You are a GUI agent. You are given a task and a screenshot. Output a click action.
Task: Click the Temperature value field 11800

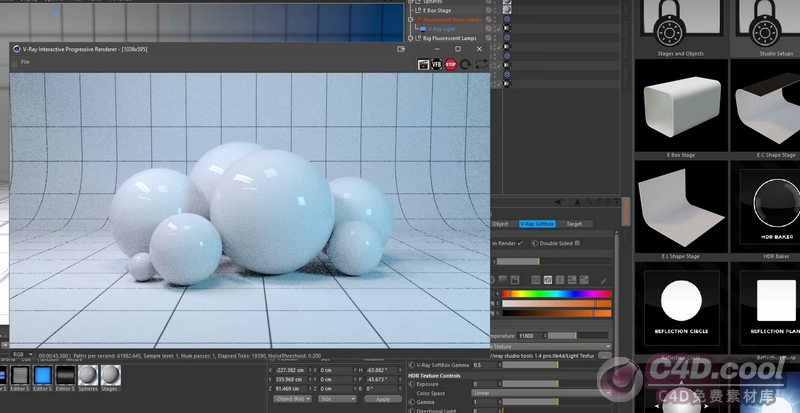[x=530, y=336]
